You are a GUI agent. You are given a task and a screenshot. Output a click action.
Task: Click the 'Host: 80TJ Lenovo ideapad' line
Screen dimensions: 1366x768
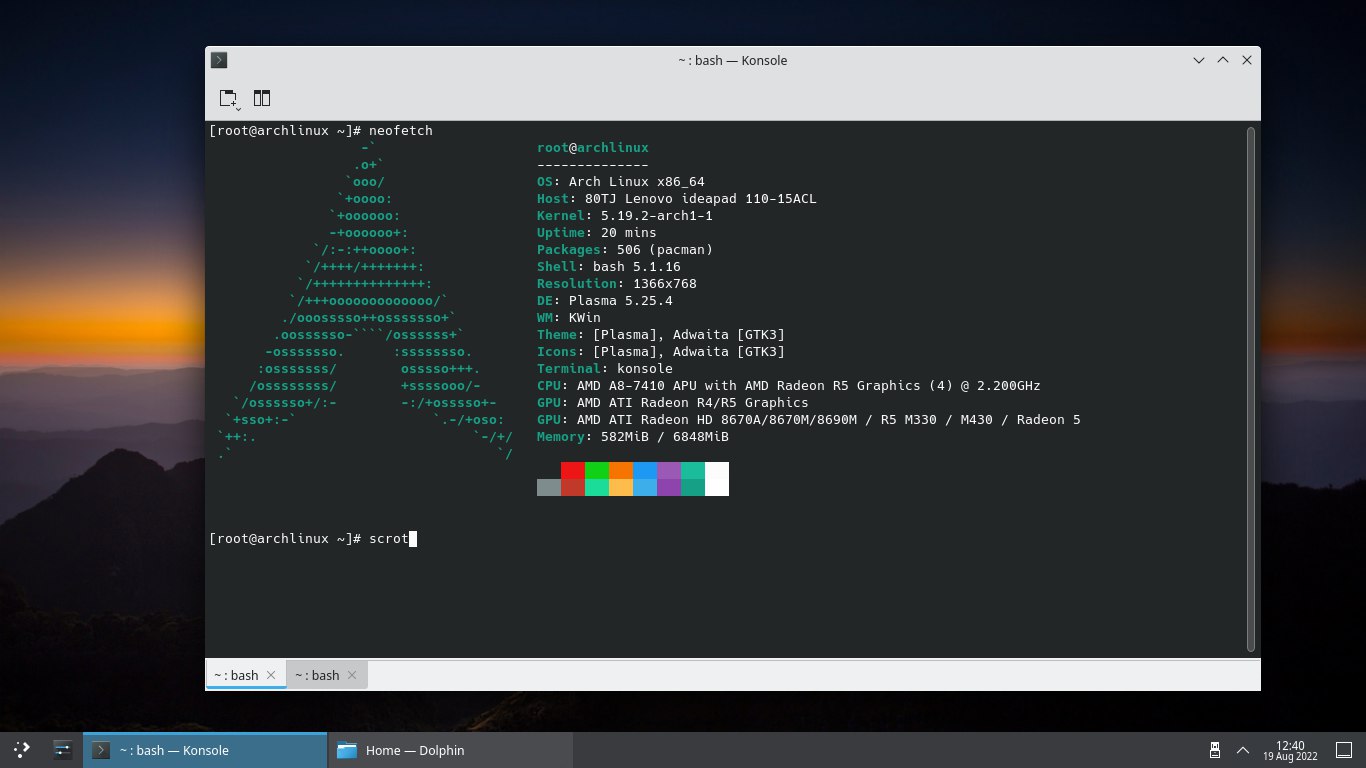click(x=677, y=199)
